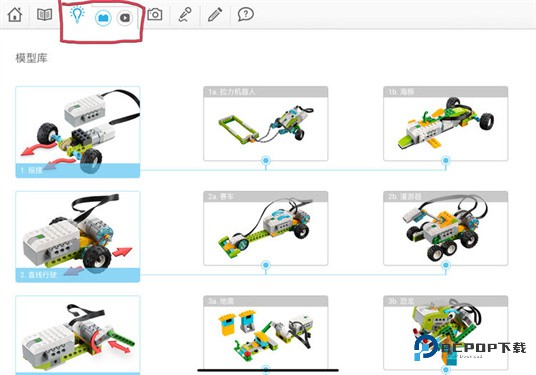Open model 3b. 恐龙 dinosaur
The height and width of the screenshot is (375, 536).
point(446,333)
